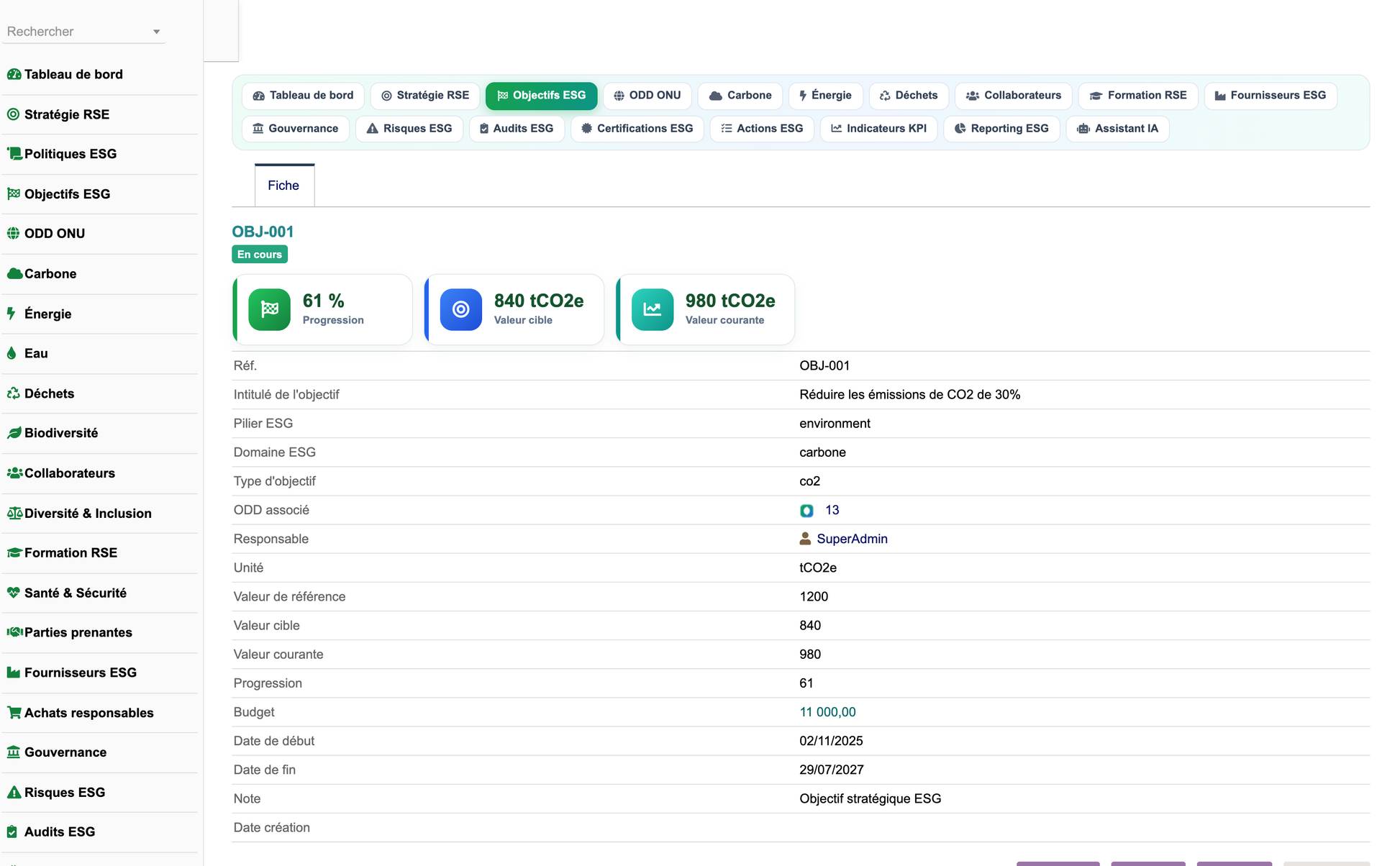The width and height of the screenshot is (1400, 866).
Task: Click the Déchets recycle icon in sidebar
Action: tap(13, 393)
